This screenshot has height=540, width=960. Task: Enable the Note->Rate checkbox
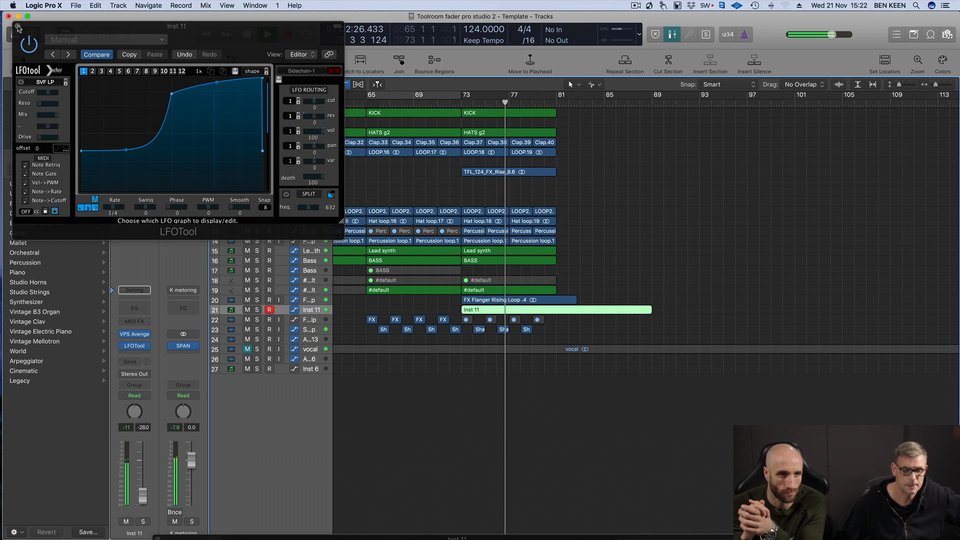point(24,192)
